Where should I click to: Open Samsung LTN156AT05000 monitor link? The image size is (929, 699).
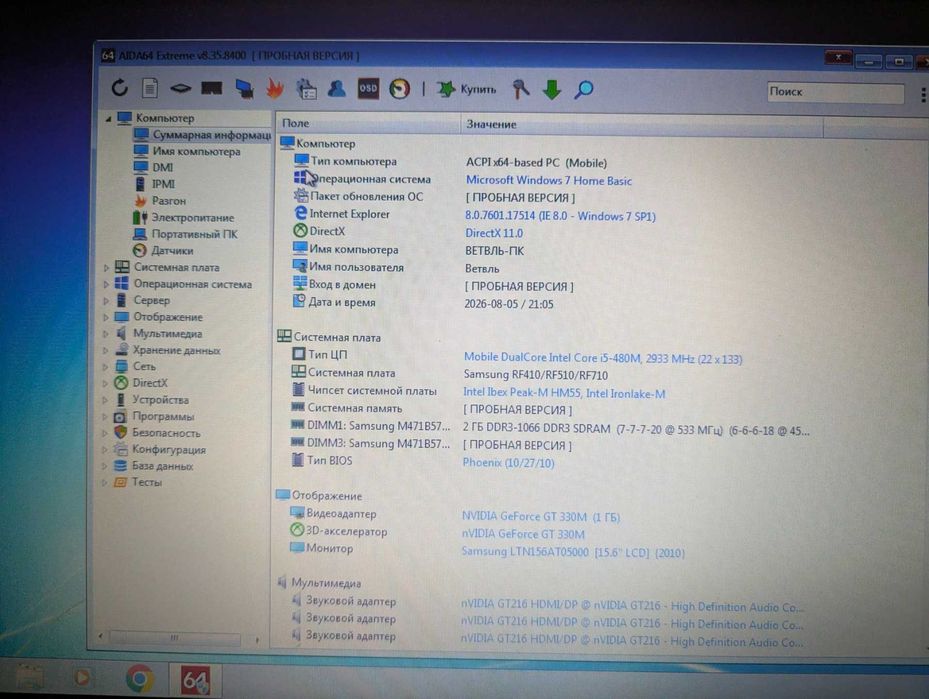point(573,552)
